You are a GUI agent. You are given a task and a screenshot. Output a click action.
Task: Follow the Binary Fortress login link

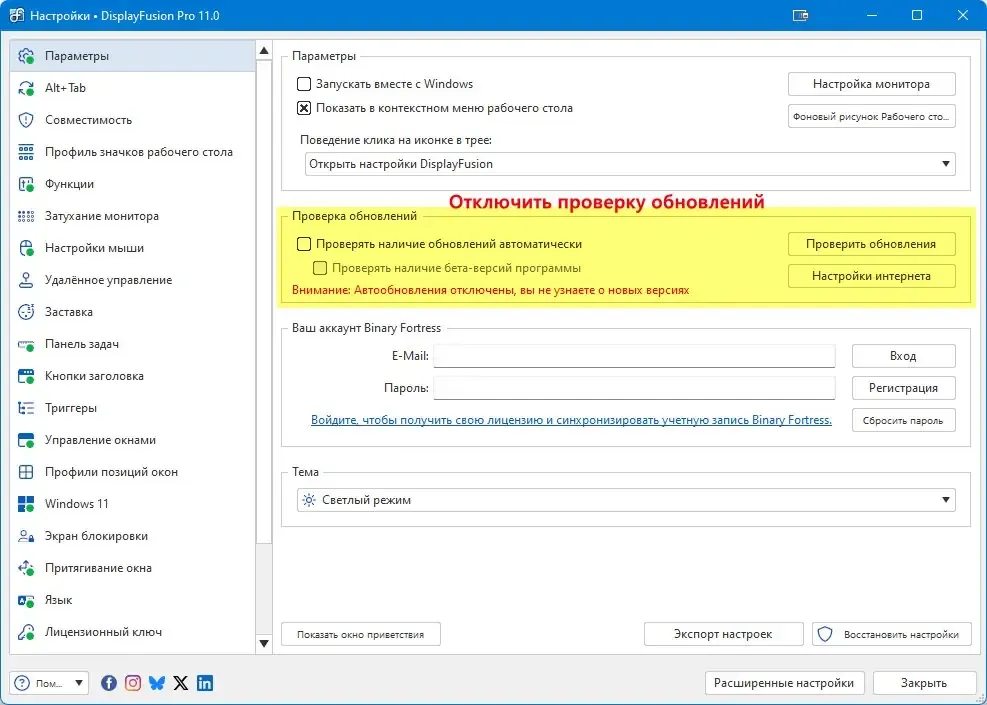click(x=571, y=420)
